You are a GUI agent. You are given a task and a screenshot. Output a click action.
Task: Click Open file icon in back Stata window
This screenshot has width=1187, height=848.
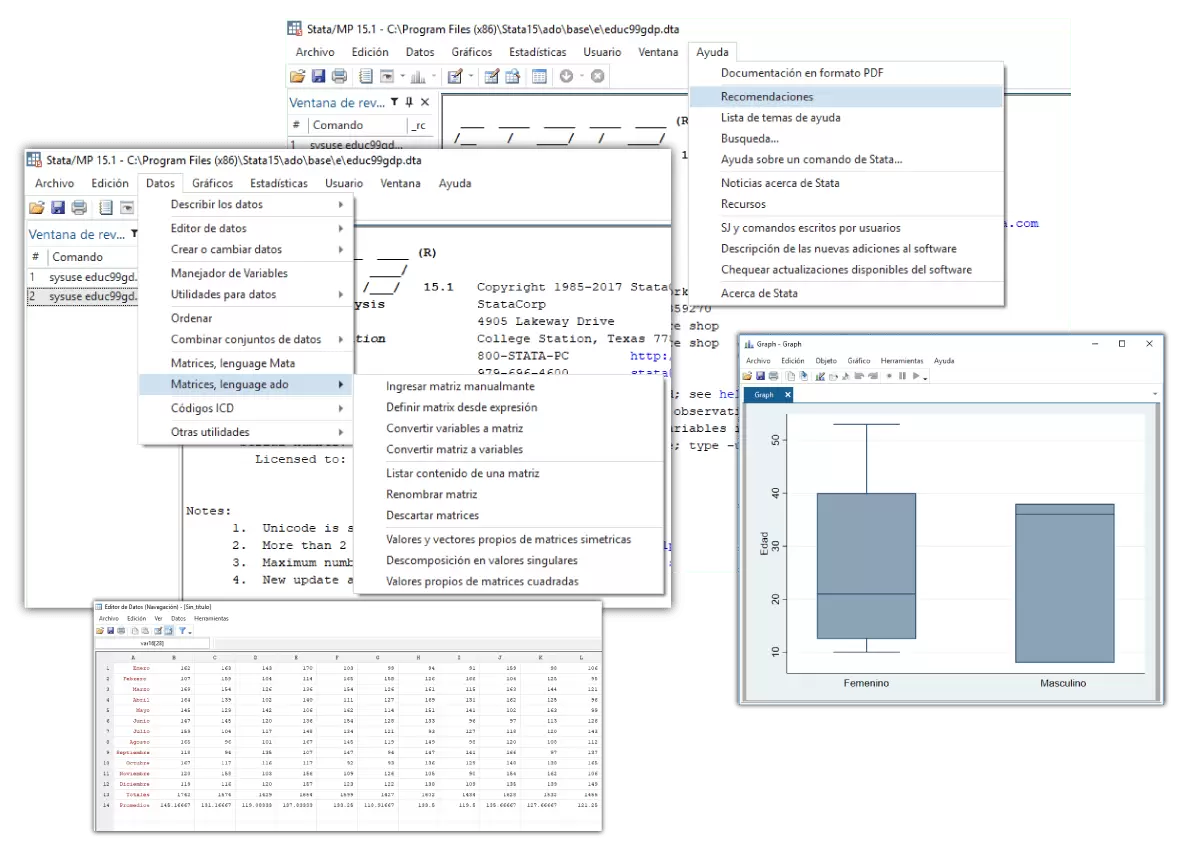point(298,76)
